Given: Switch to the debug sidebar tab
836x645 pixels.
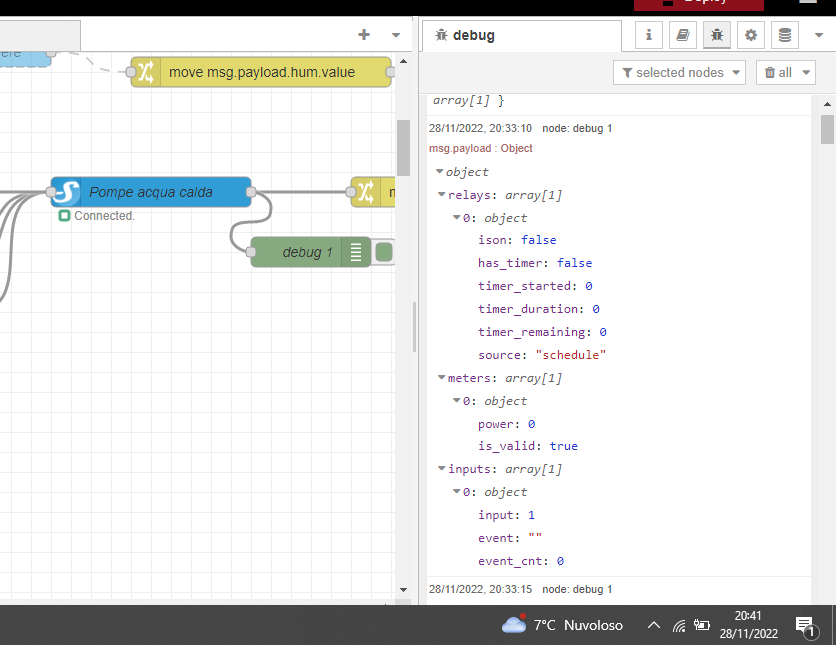Looking at the screenshot, I should click(716, 35).
